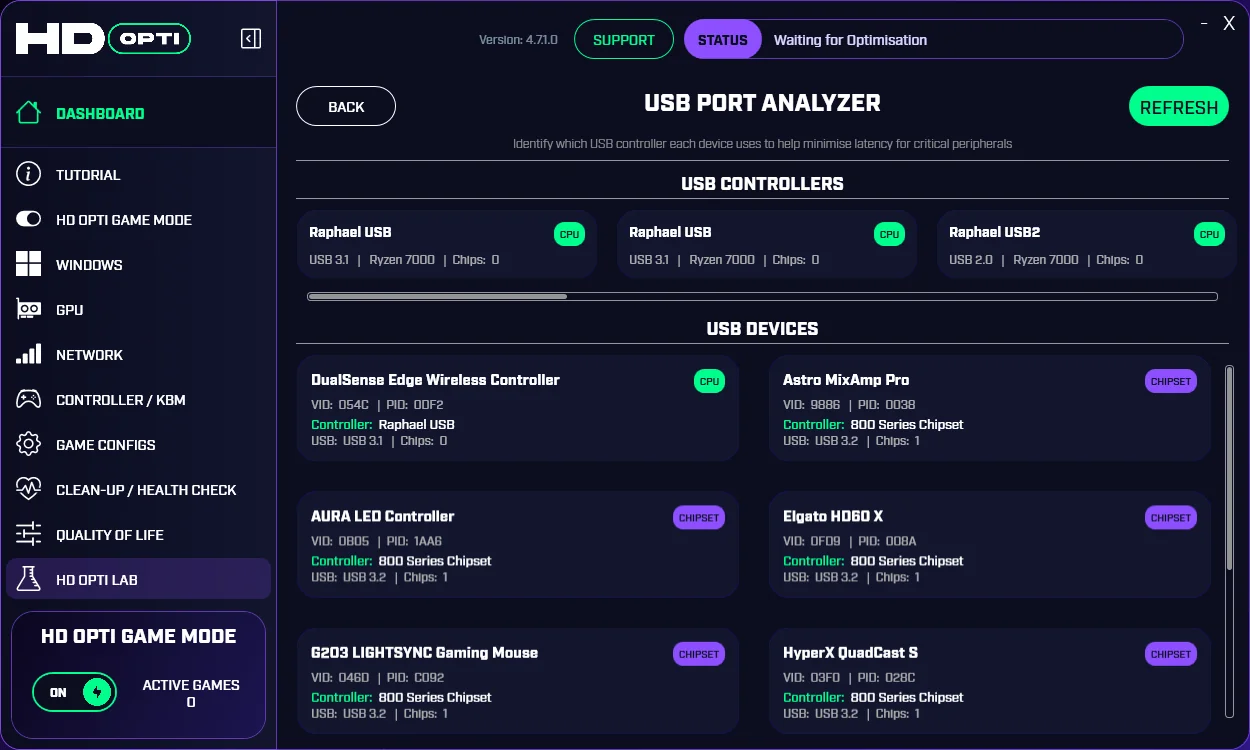1250x750 pixels.
Task: Click the green REFRESH button
Action: pos(1179,106)
